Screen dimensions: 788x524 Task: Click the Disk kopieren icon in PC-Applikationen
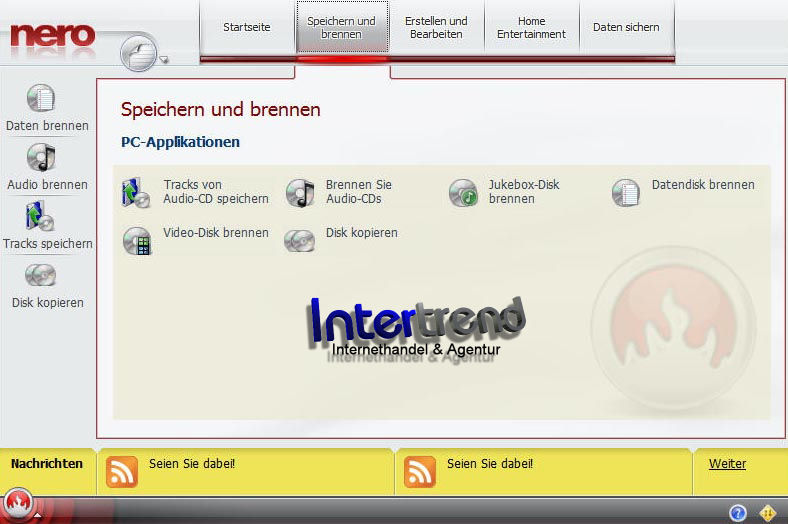point(300,241)
